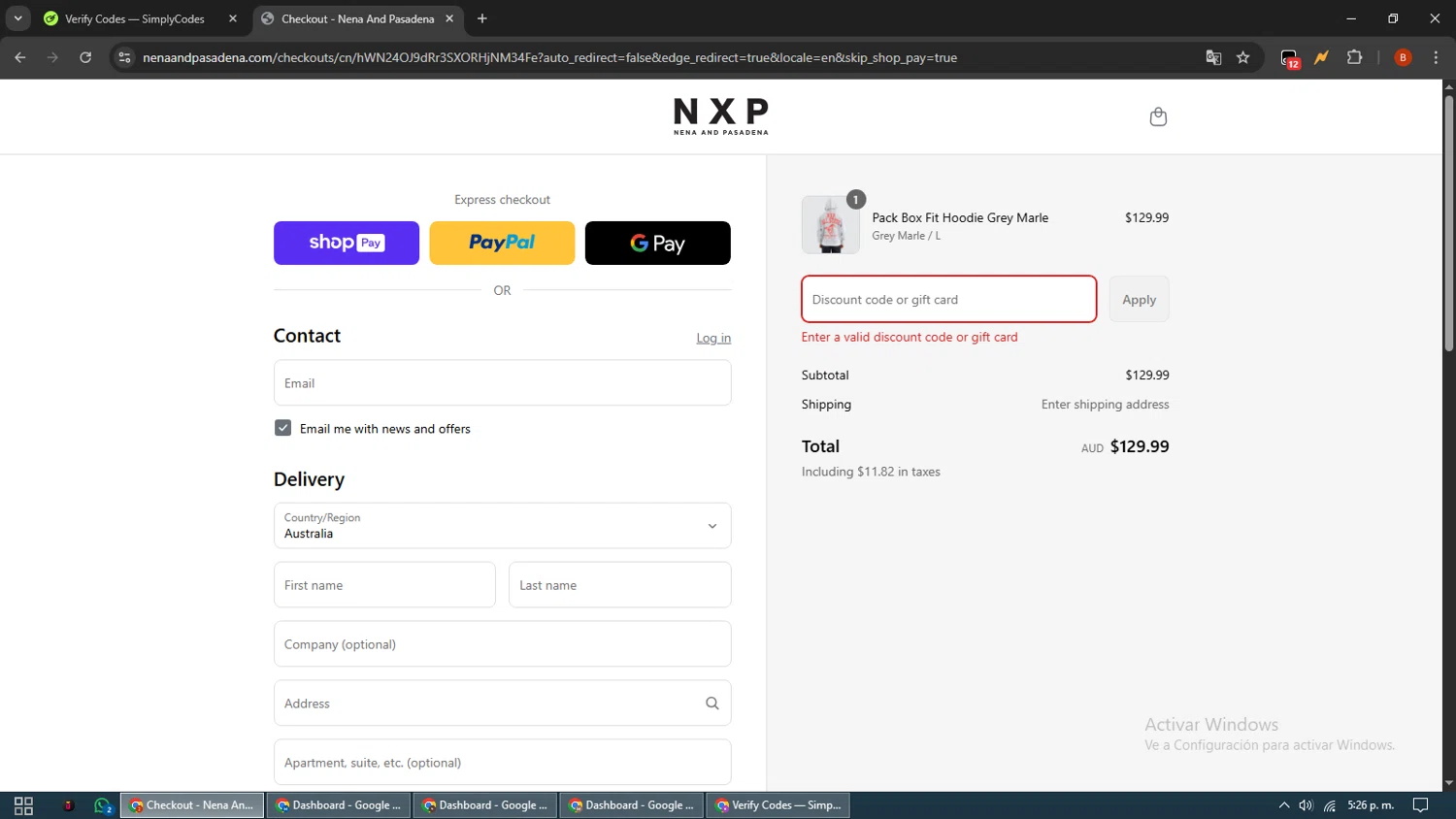Viewport: 1456px width, 819px height.
Task: Click the invalid discount code error message
Action: 910,337
